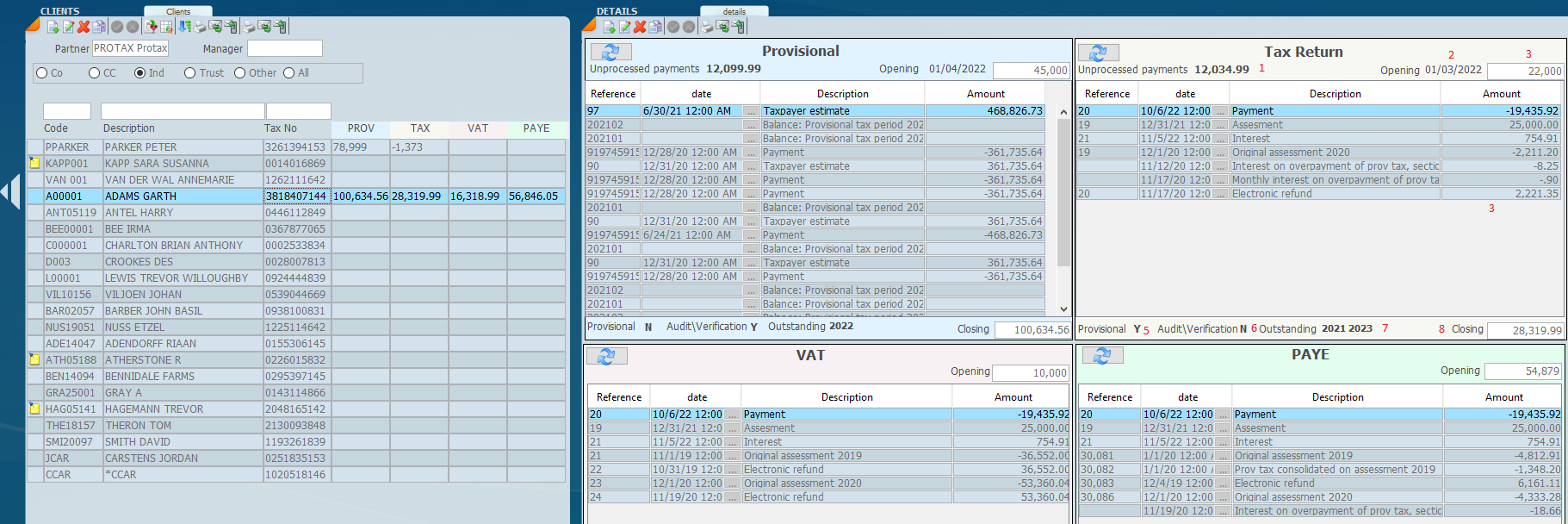This screenshot has width=1568, height=524.
Task: Click the printer icon in Details toolbar
Action: coord(707,28)
